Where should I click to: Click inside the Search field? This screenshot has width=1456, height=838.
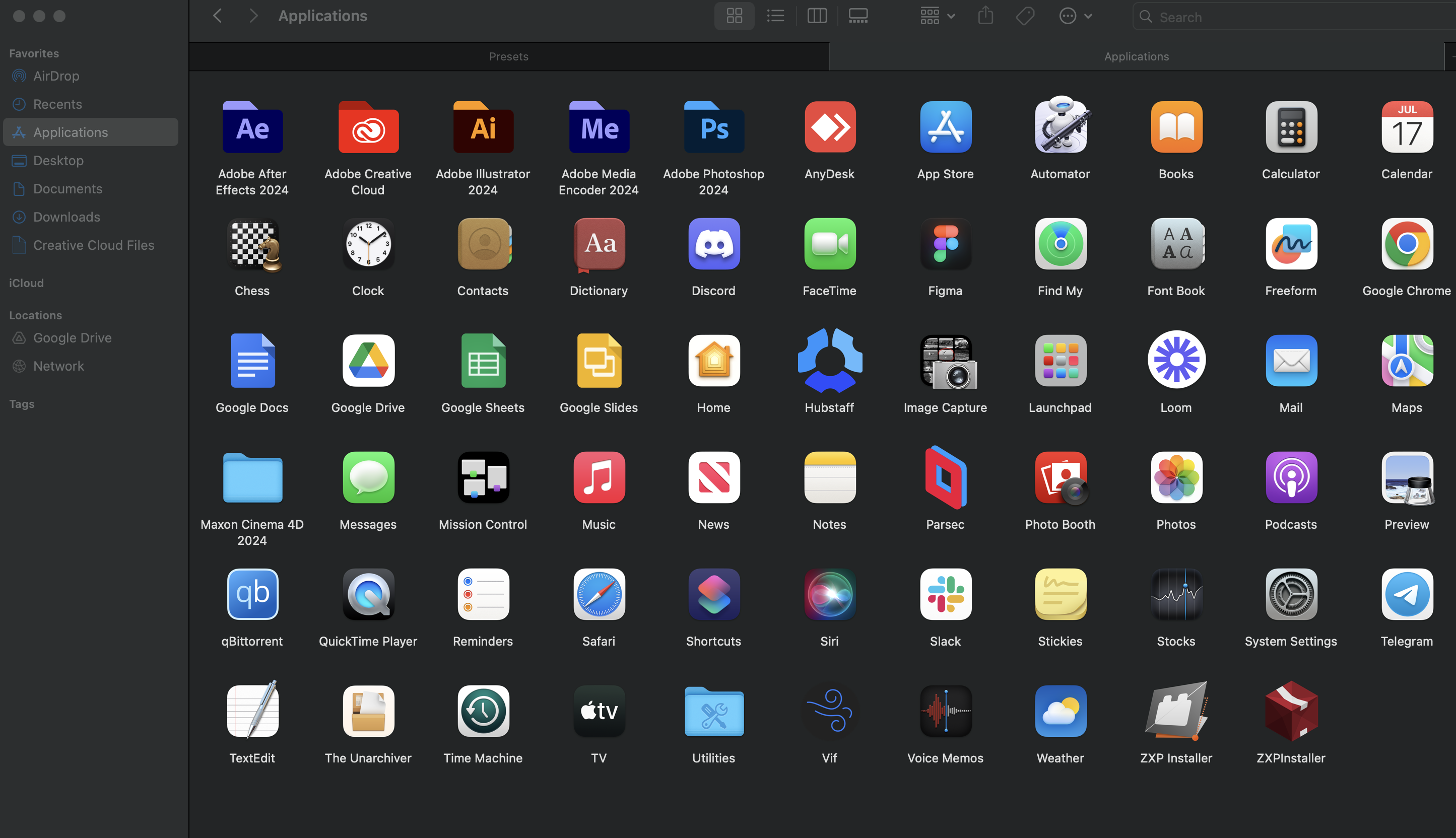click(x=1290, y=17)
